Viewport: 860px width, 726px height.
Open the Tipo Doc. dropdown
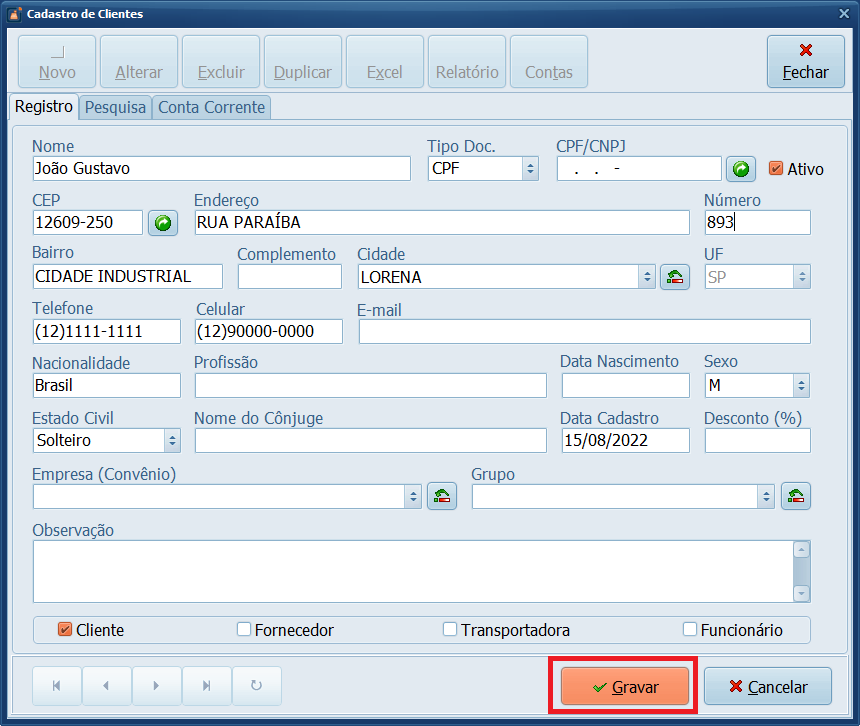tap(530, 169)
